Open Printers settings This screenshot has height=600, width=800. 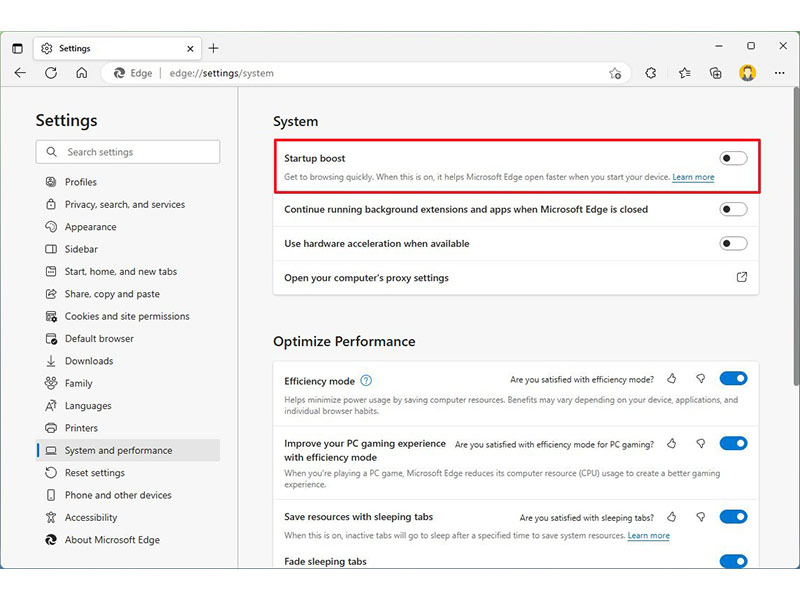click(x=128, y=428)
